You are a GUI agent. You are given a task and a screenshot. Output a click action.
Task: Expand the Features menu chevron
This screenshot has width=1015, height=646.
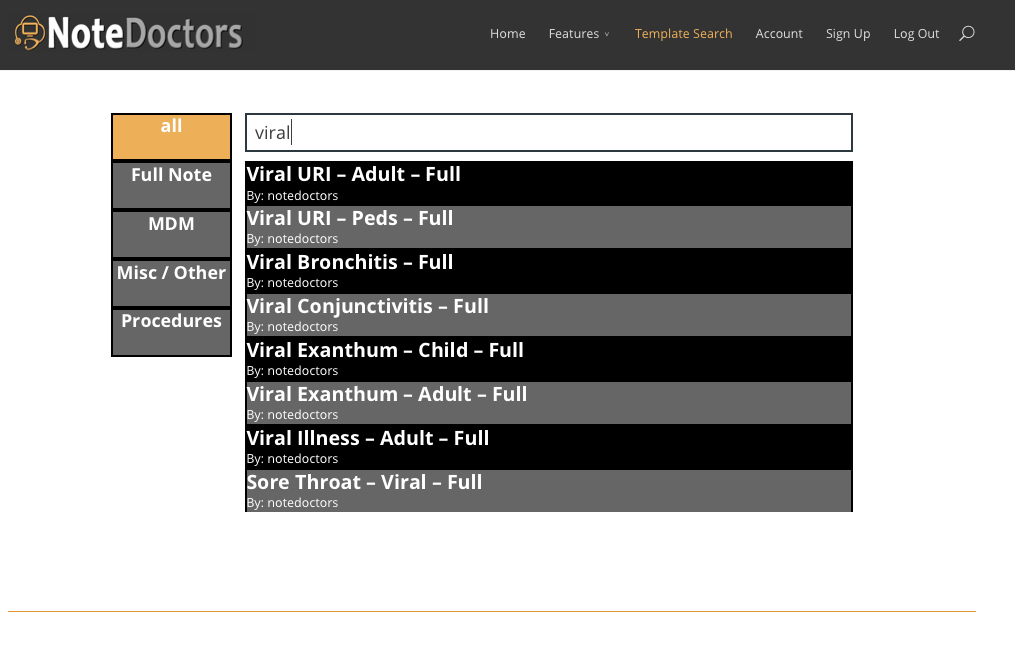click(607, 34)
